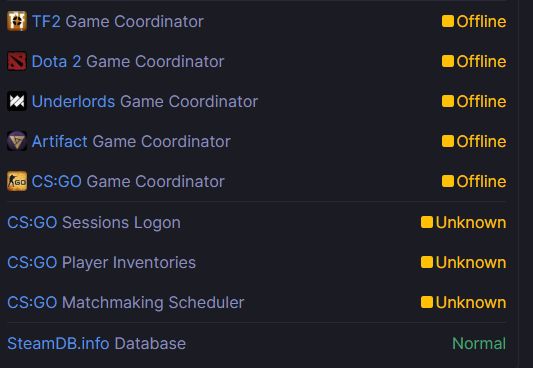533x368 pixels.
Task: Open the CS:GO link in Matchmaking Scheduler row
Action: 32,303
